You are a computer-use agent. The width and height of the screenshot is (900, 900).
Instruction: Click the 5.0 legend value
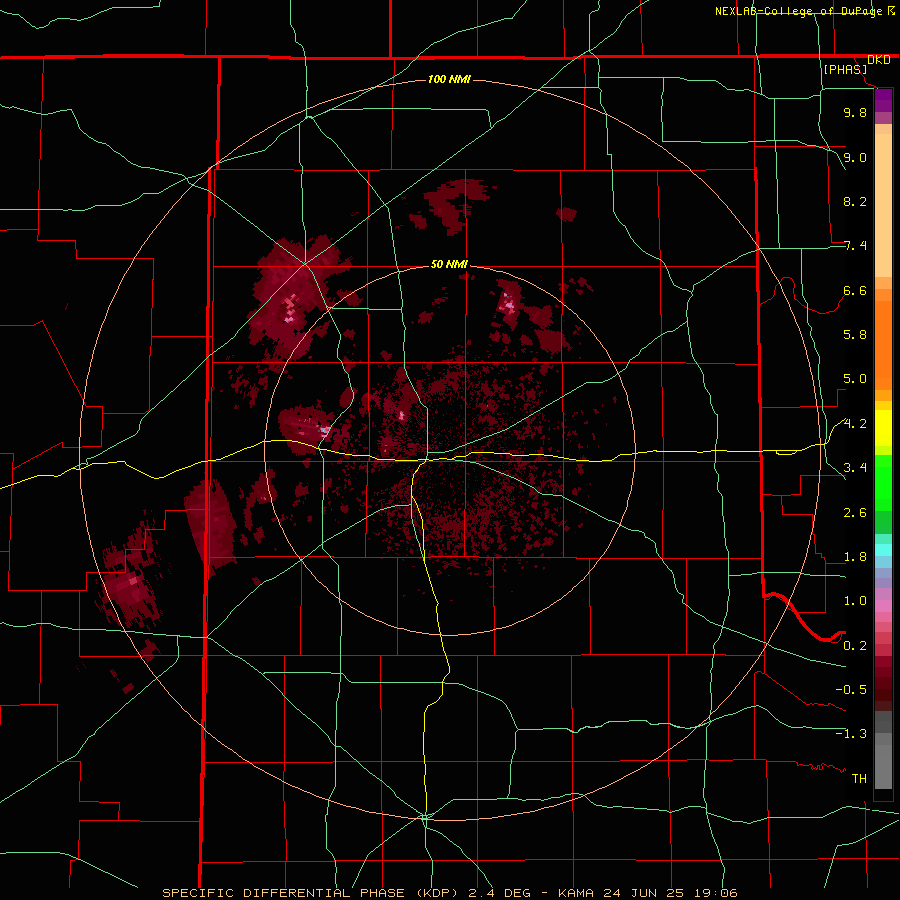(855, 379)
